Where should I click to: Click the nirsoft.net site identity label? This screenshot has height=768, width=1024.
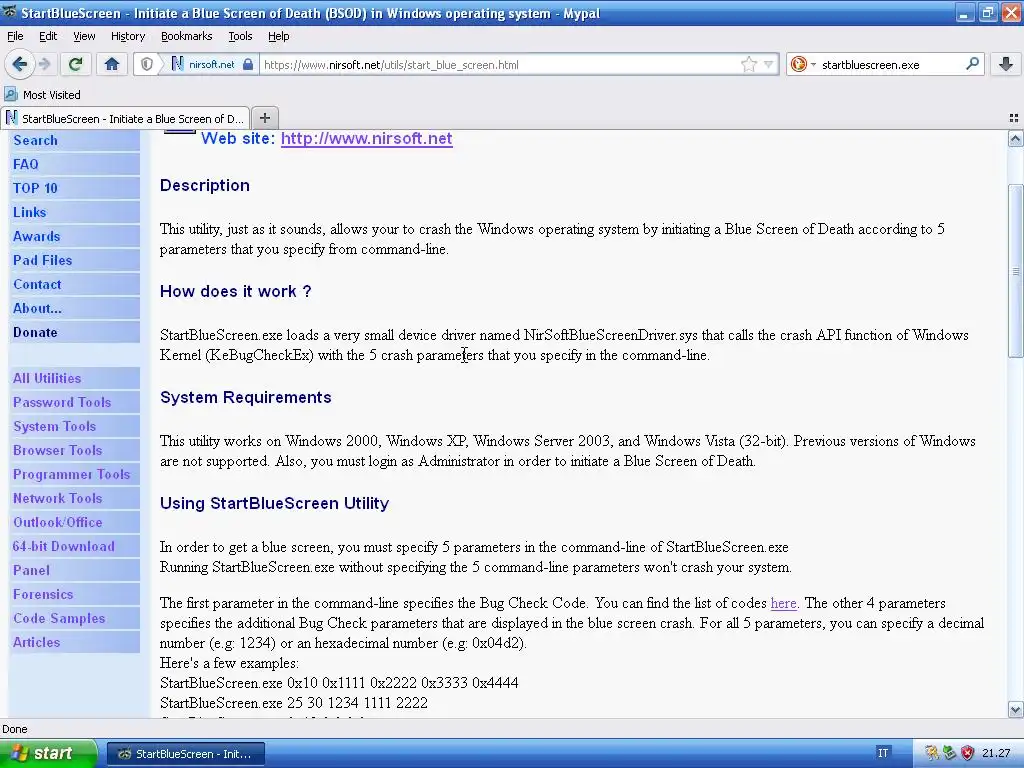(x=212, y=64)
